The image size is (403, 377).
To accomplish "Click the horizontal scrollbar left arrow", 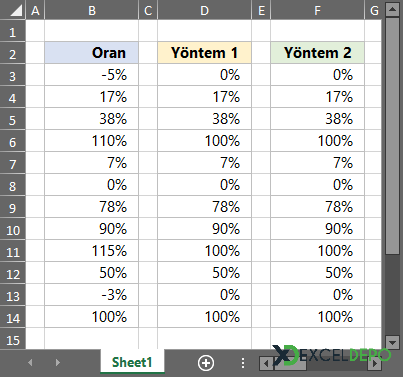I will coord(266,363).
